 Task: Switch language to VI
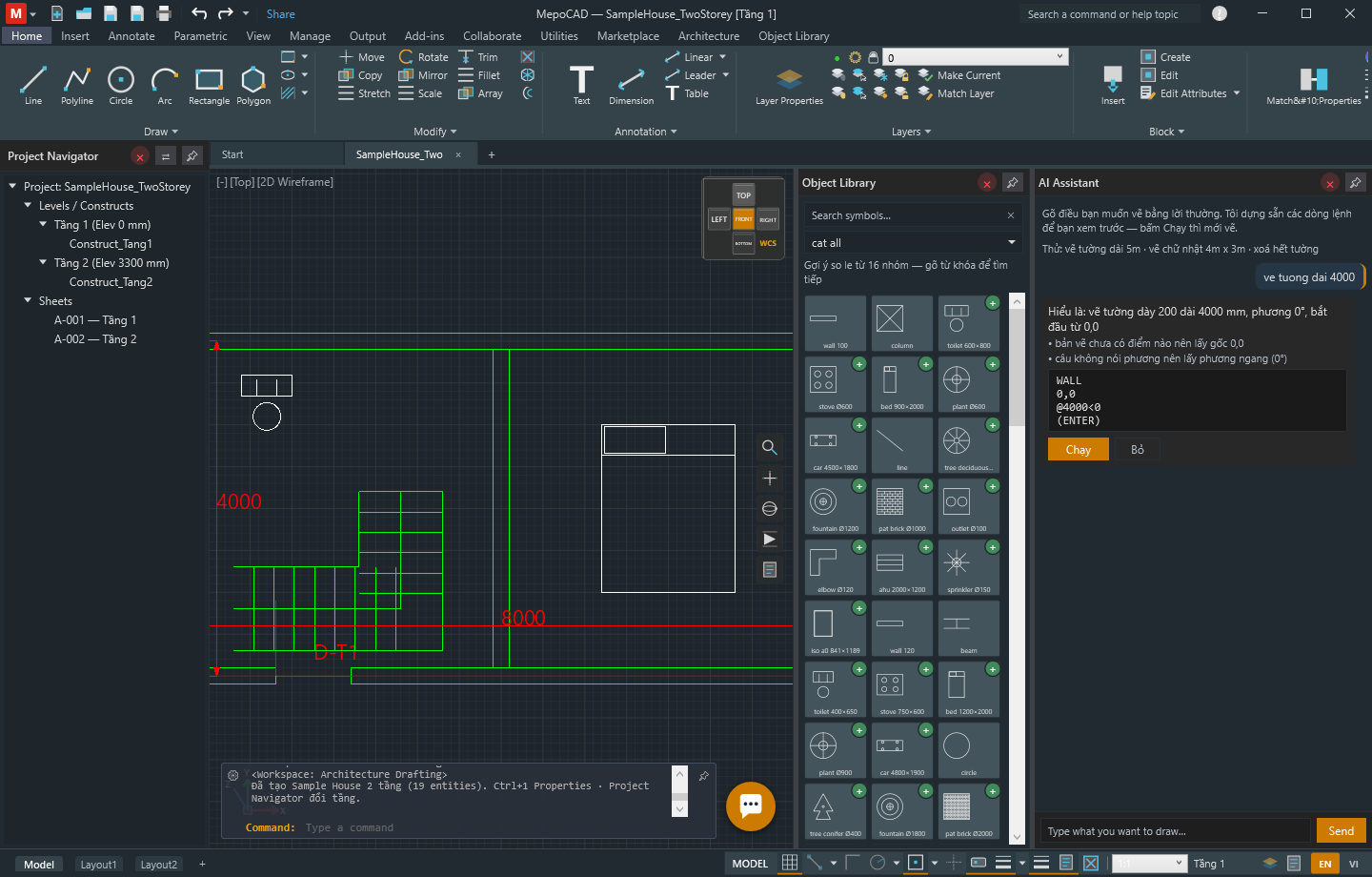point(1353,864)
